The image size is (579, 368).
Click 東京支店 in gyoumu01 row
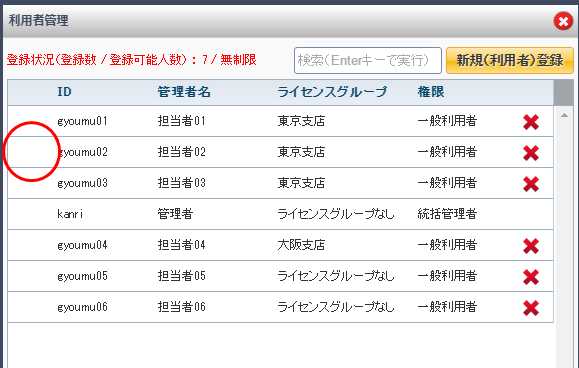click(301, 121)
